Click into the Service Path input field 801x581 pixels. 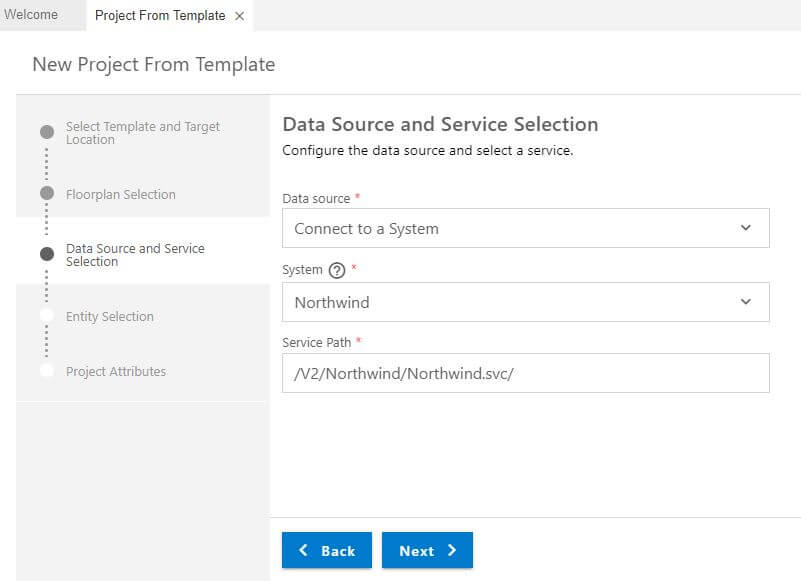point(526,373)
